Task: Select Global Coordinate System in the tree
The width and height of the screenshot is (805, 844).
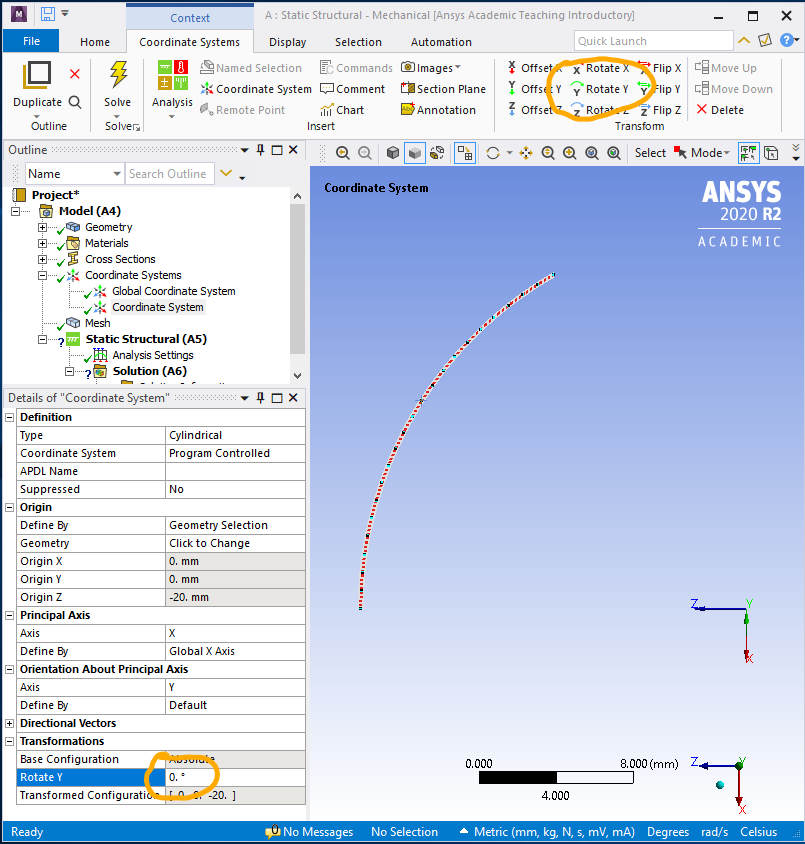Action: click(173, 291)
